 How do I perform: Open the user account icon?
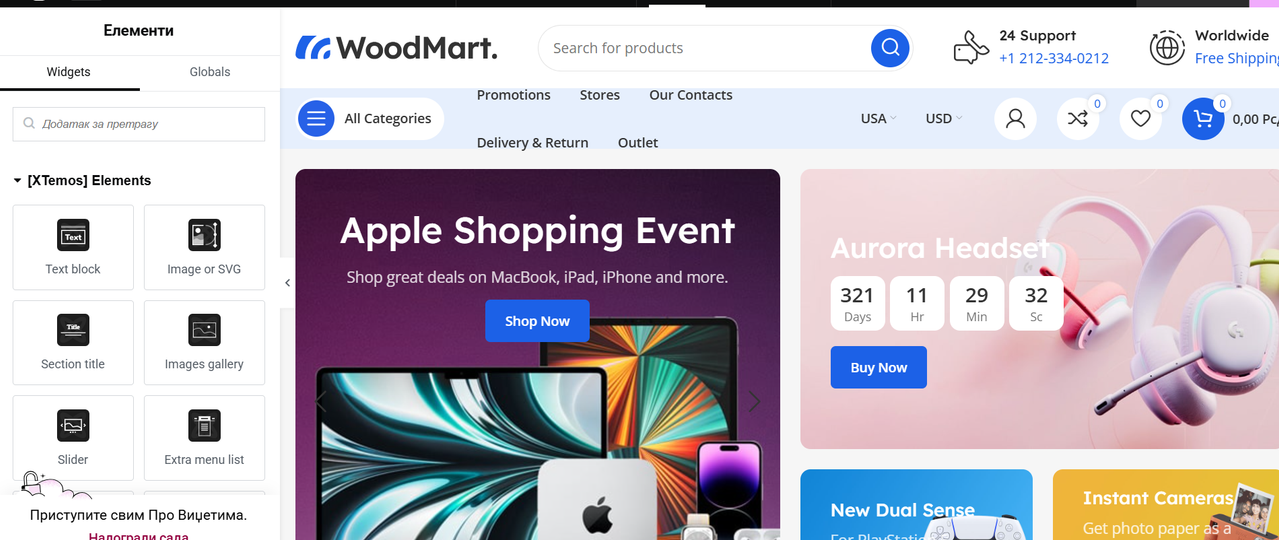pyautogui.click(x=1015, y=118)
